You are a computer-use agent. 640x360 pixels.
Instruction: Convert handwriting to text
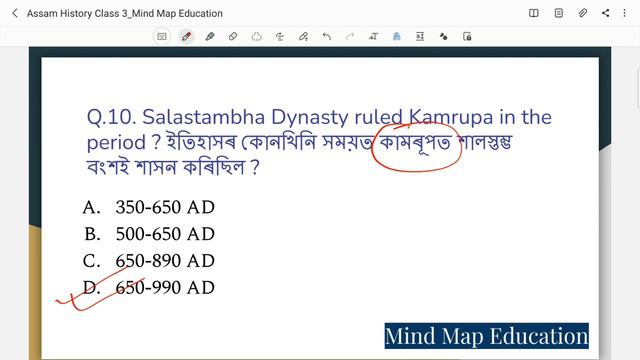pyautogui.click(x=373, y=37)
